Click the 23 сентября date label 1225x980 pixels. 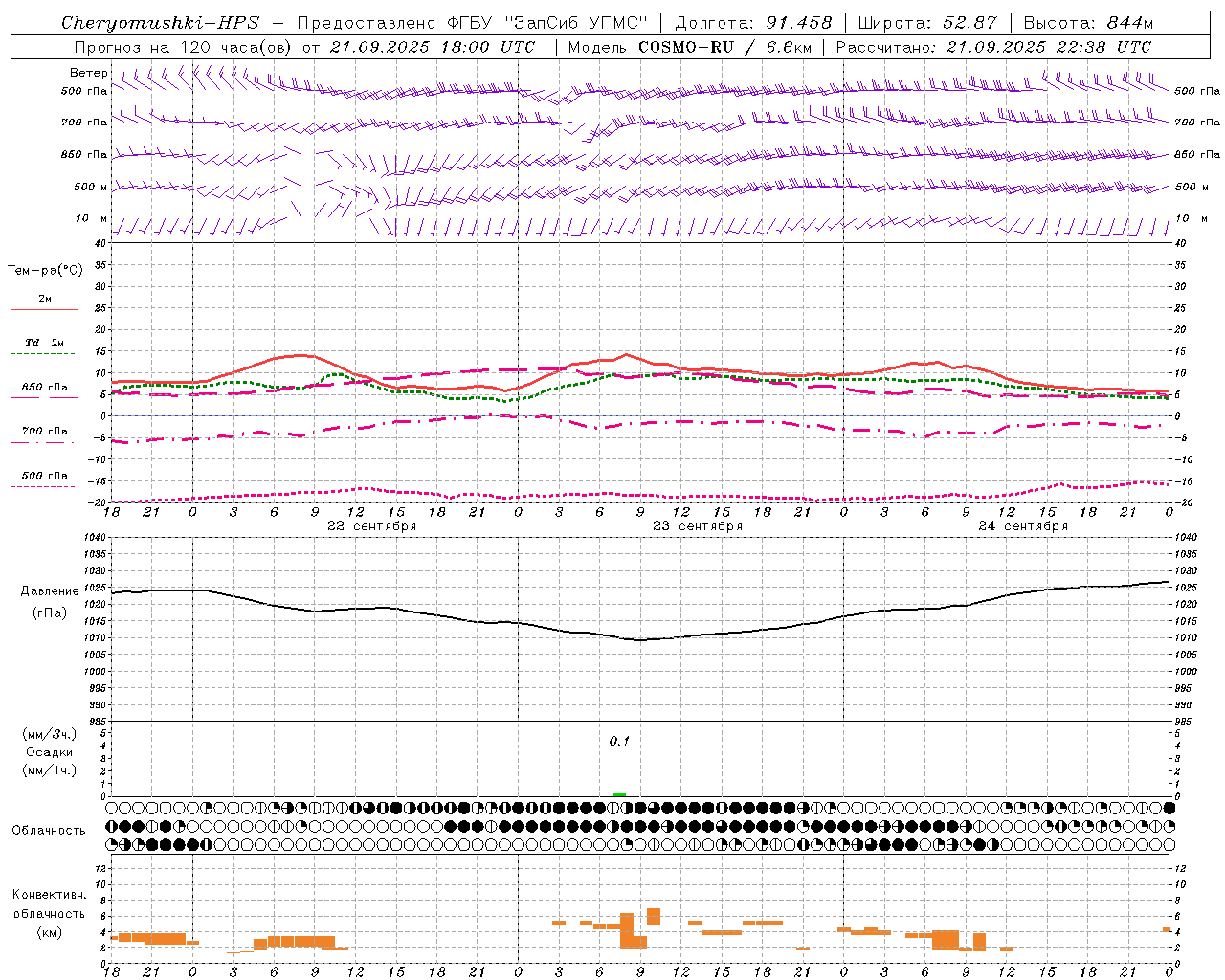tap(698, 526)
